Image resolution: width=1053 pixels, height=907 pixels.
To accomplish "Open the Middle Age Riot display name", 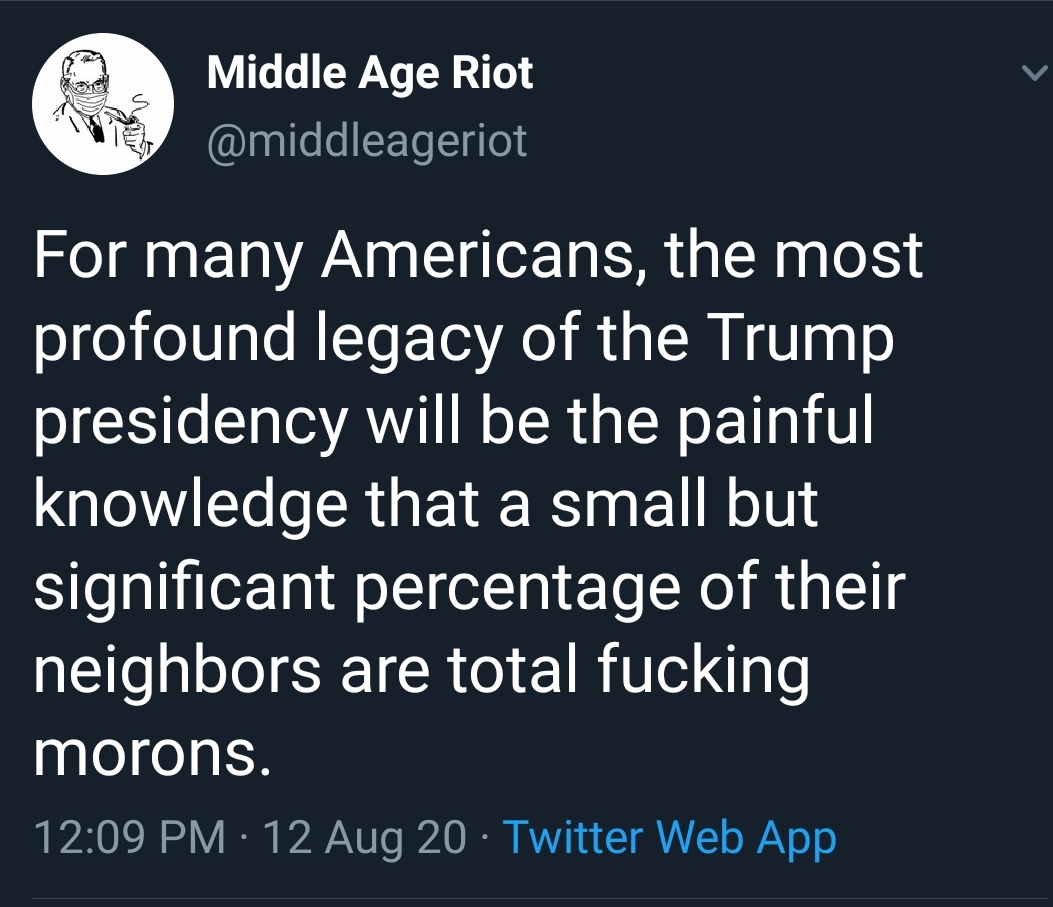I will pos(370,73).
